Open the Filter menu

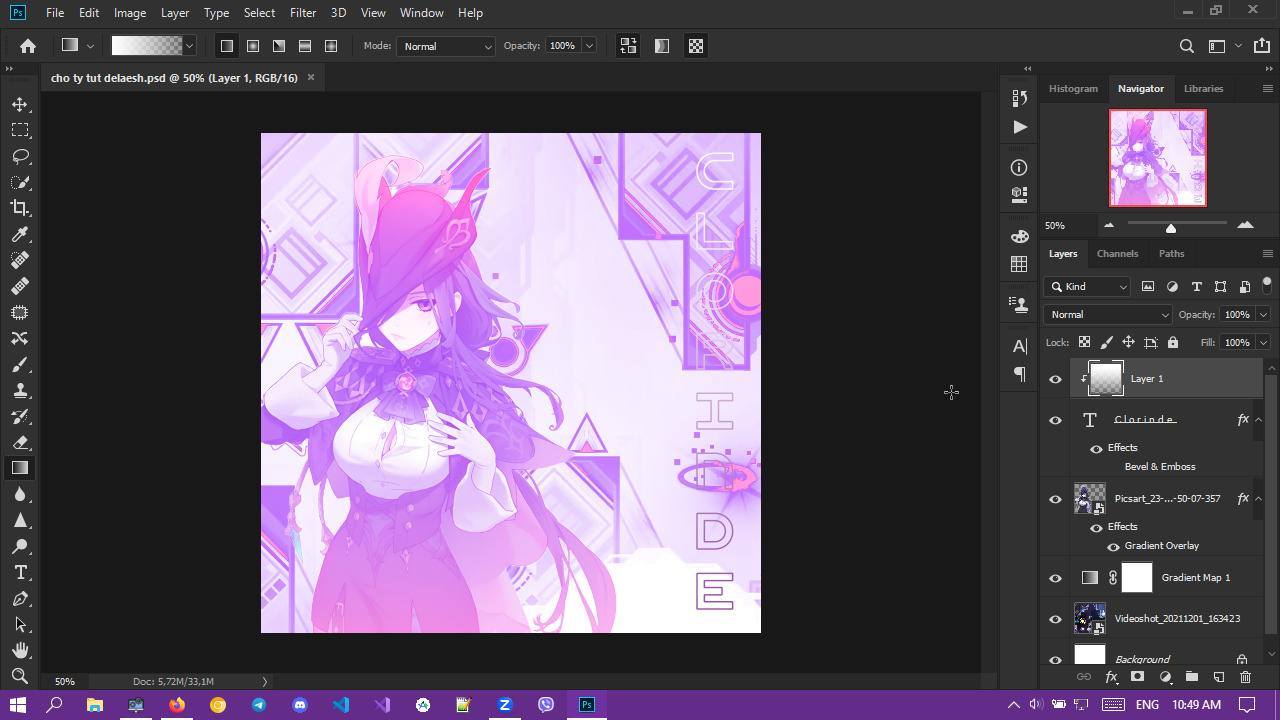(302, 13)
